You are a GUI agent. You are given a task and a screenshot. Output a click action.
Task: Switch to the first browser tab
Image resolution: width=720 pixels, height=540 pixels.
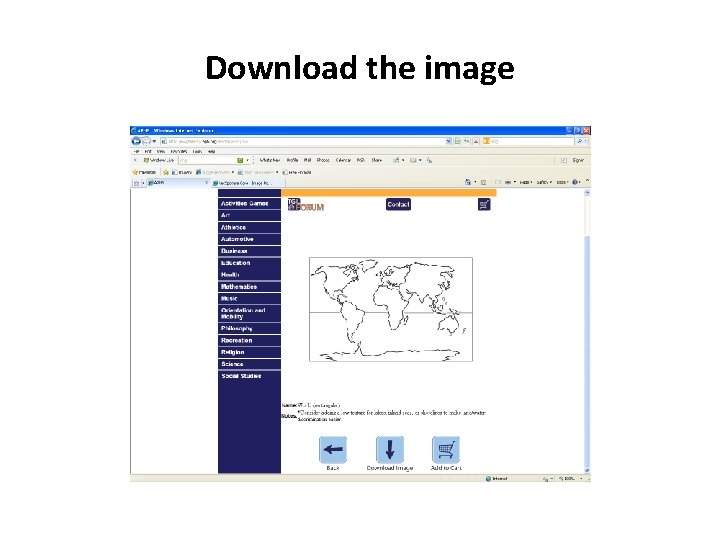(178, 183)
